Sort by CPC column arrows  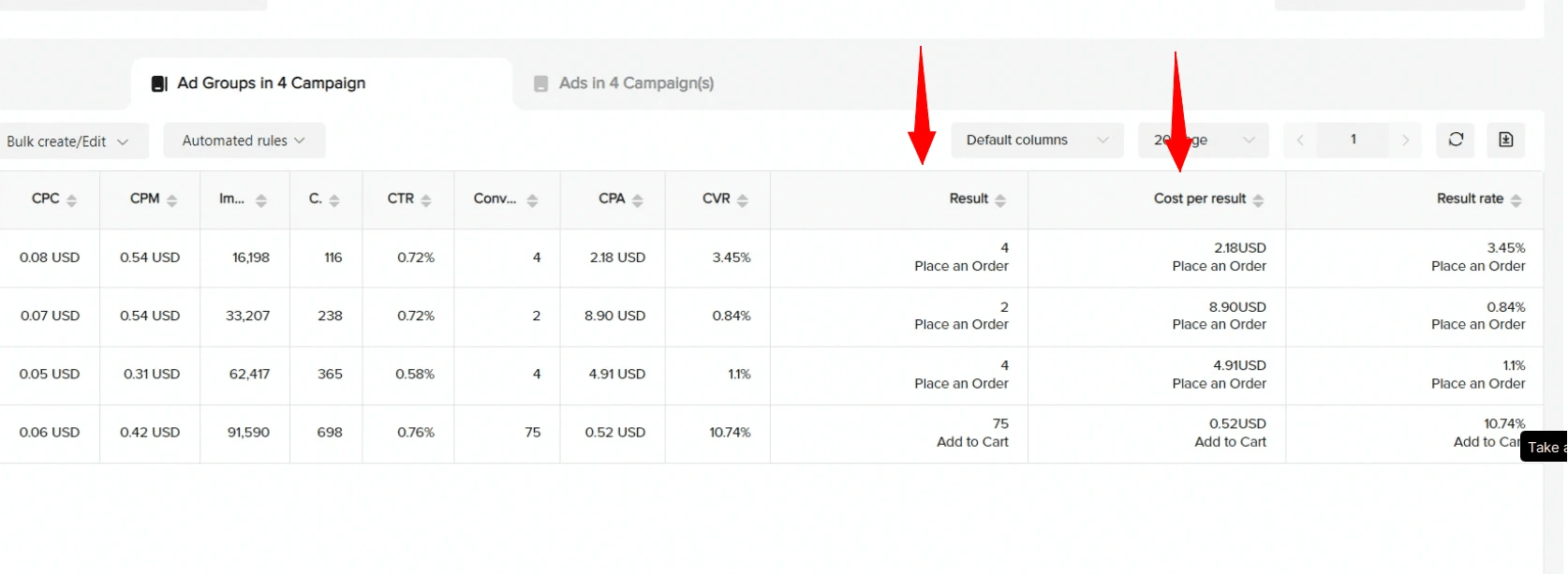tap(72, 199)
